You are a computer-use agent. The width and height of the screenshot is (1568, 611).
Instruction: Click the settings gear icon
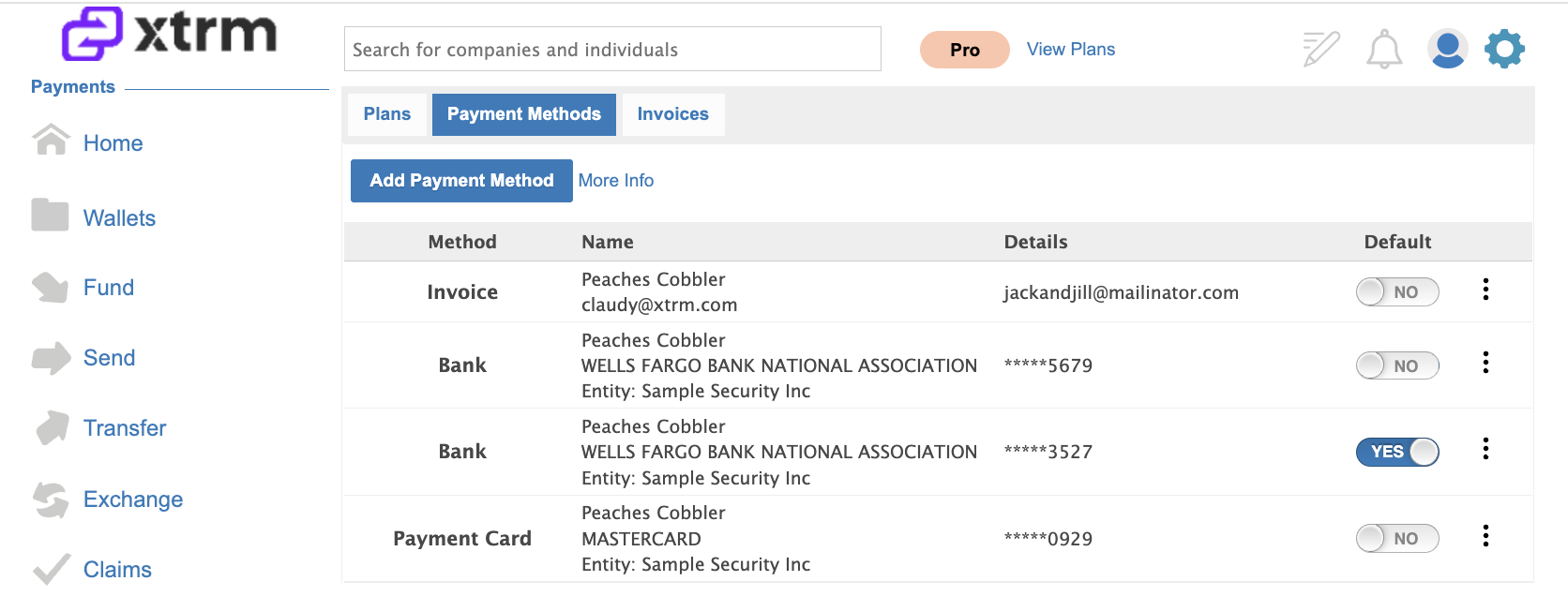(1505, 49)
